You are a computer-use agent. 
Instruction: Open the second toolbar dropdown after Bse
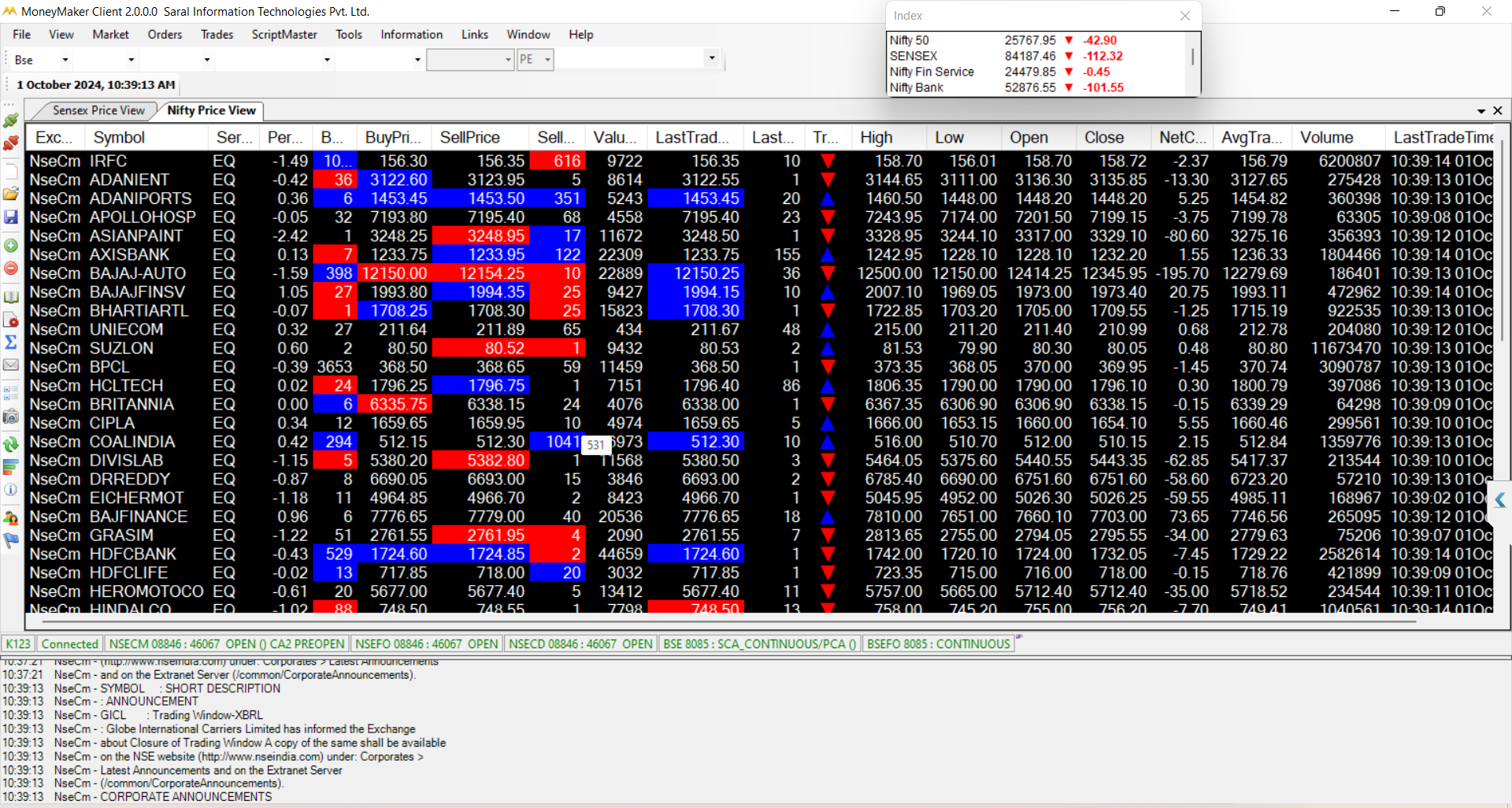click(x=131, y=60)
